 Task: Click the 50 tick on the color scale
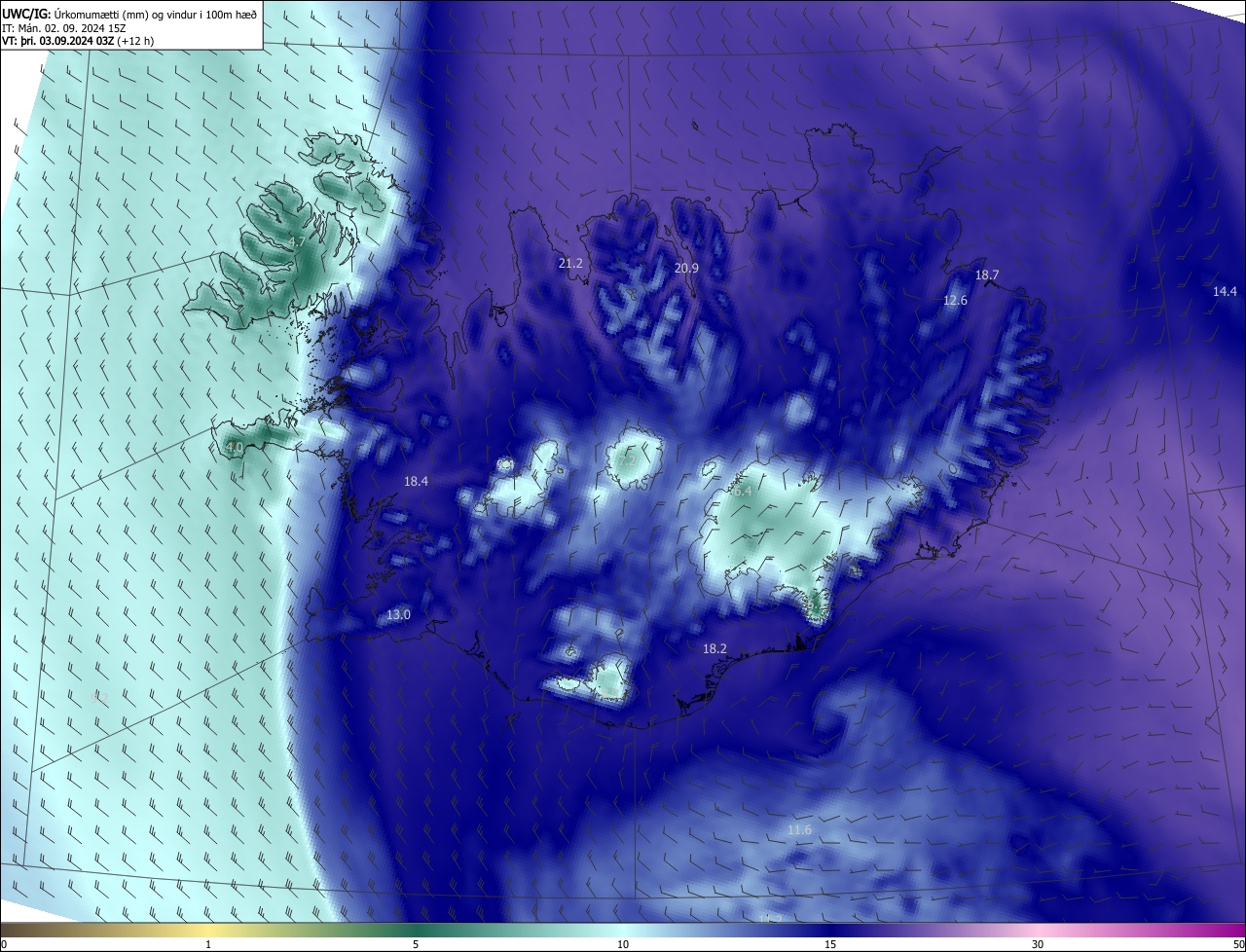pos(1238,945)
